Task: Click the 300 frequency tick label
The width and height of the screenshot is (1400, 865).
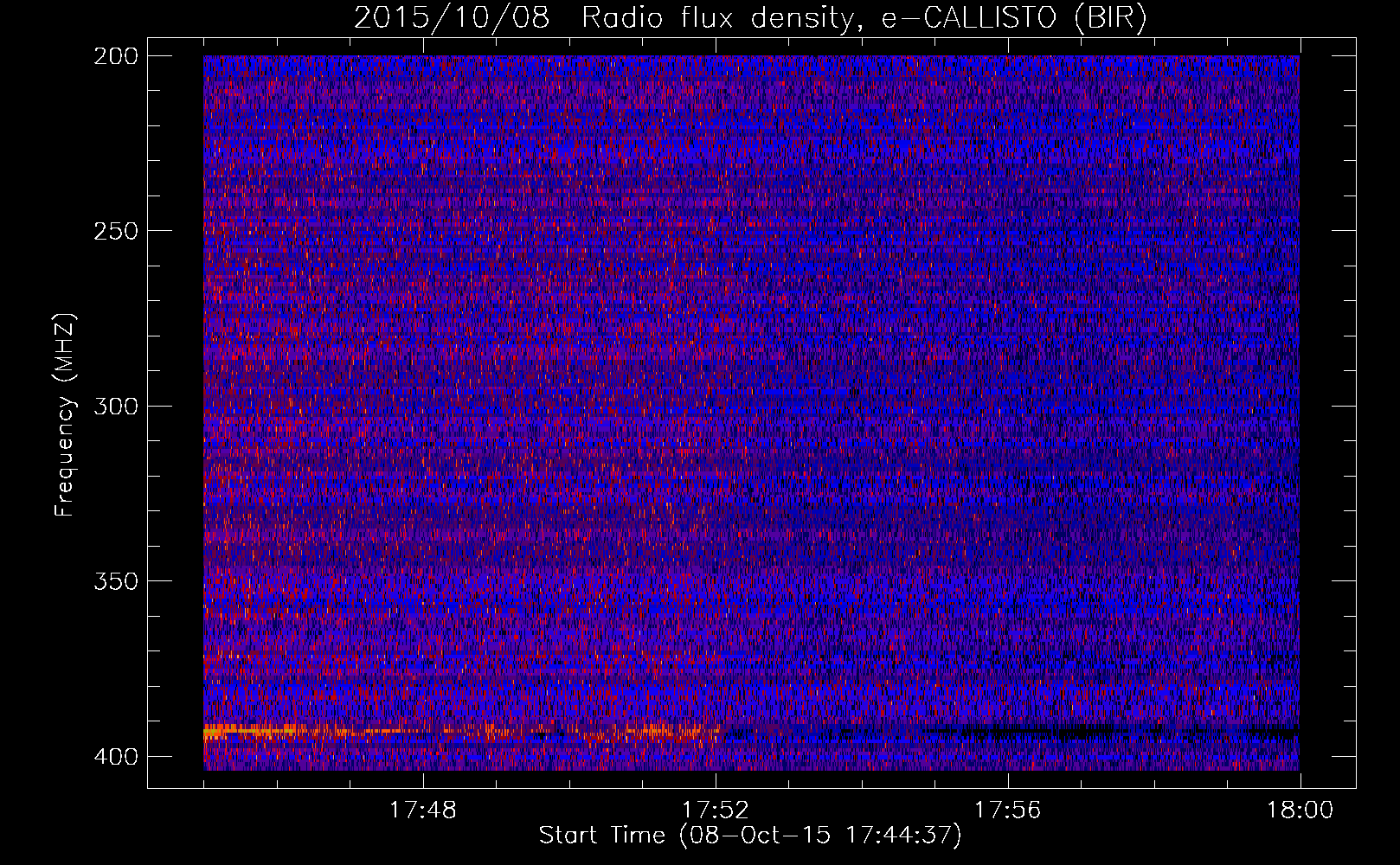Action: click(115, 406)
